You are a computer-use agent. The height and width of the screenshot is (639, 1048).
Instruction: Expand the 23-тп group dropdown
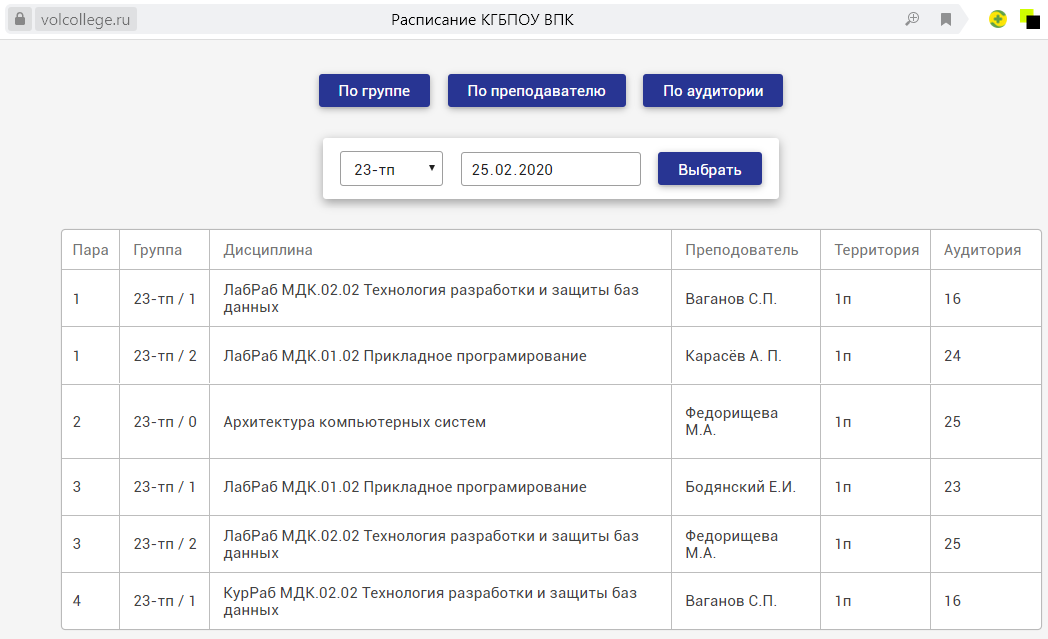pyautogui.click(x=391, y=169)
